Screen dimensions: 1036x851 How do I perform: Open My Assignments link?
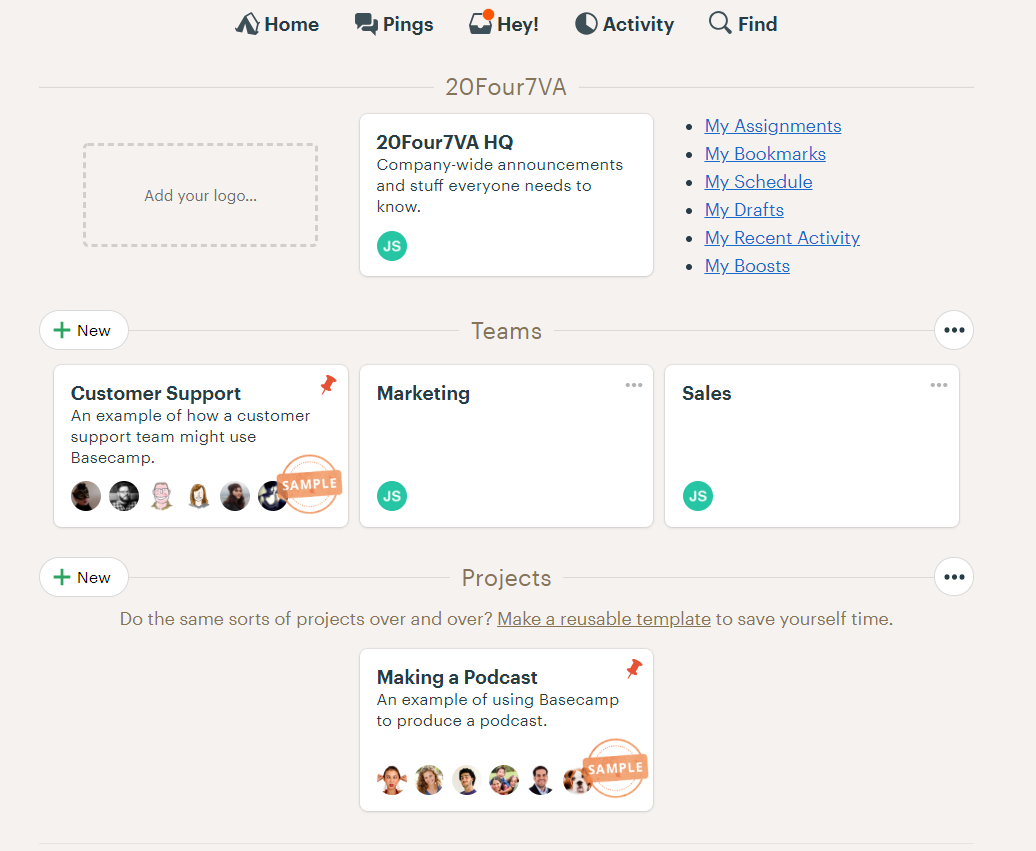click(x=772, y=126)
